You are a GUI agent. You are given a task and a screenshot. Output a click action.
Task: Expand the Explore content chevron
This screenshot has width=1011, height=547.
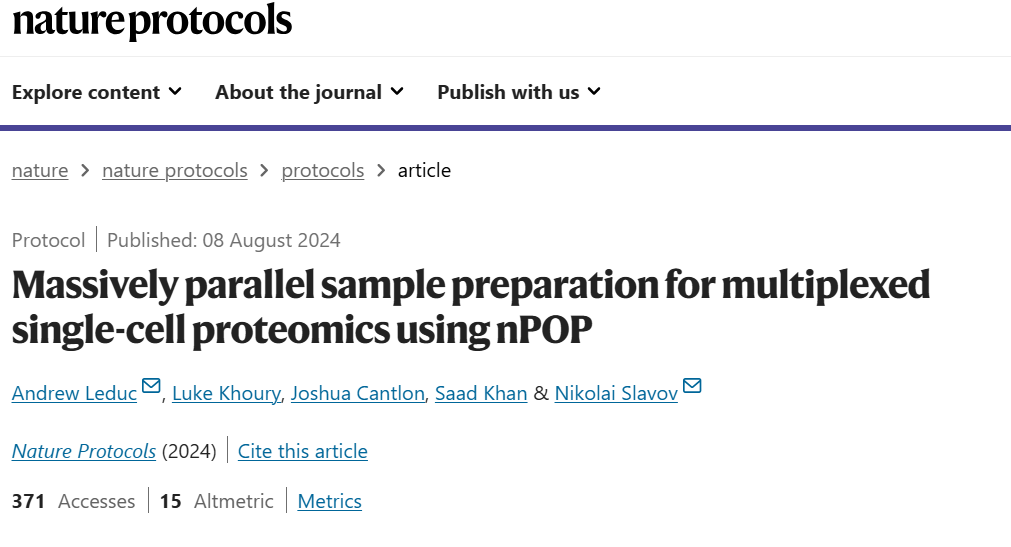175,92
